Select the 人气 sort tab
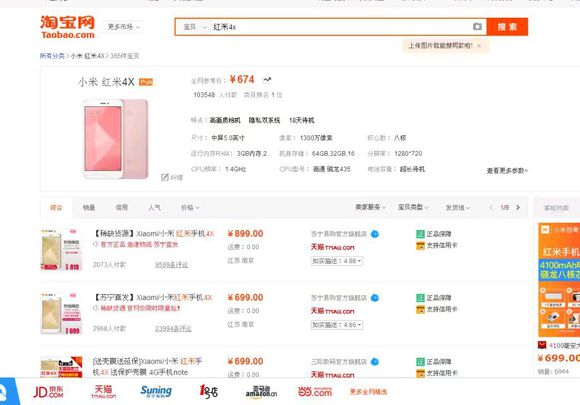The image size is (580, 405). click(154, 207)
